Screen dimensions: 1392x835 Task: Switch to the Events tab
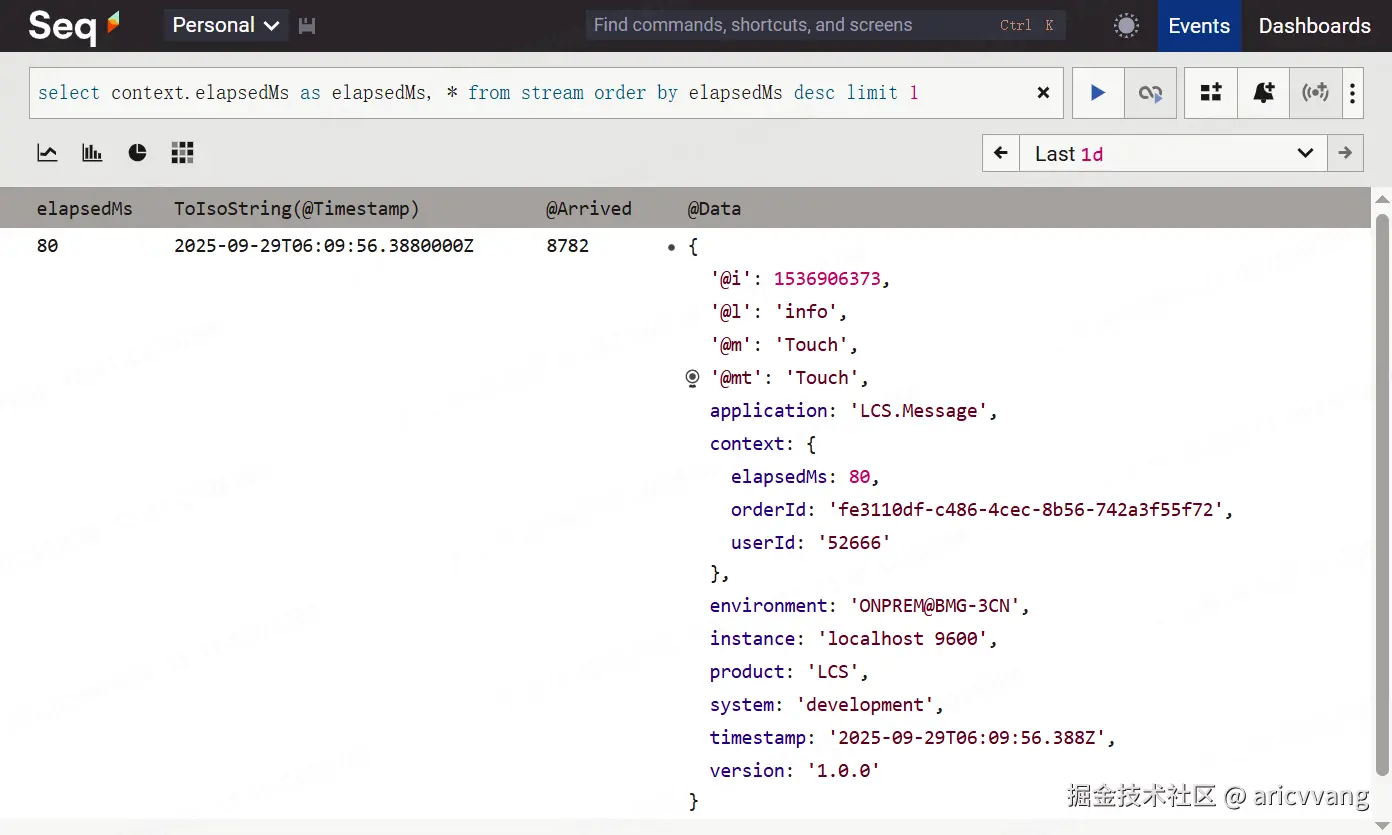1199,26
